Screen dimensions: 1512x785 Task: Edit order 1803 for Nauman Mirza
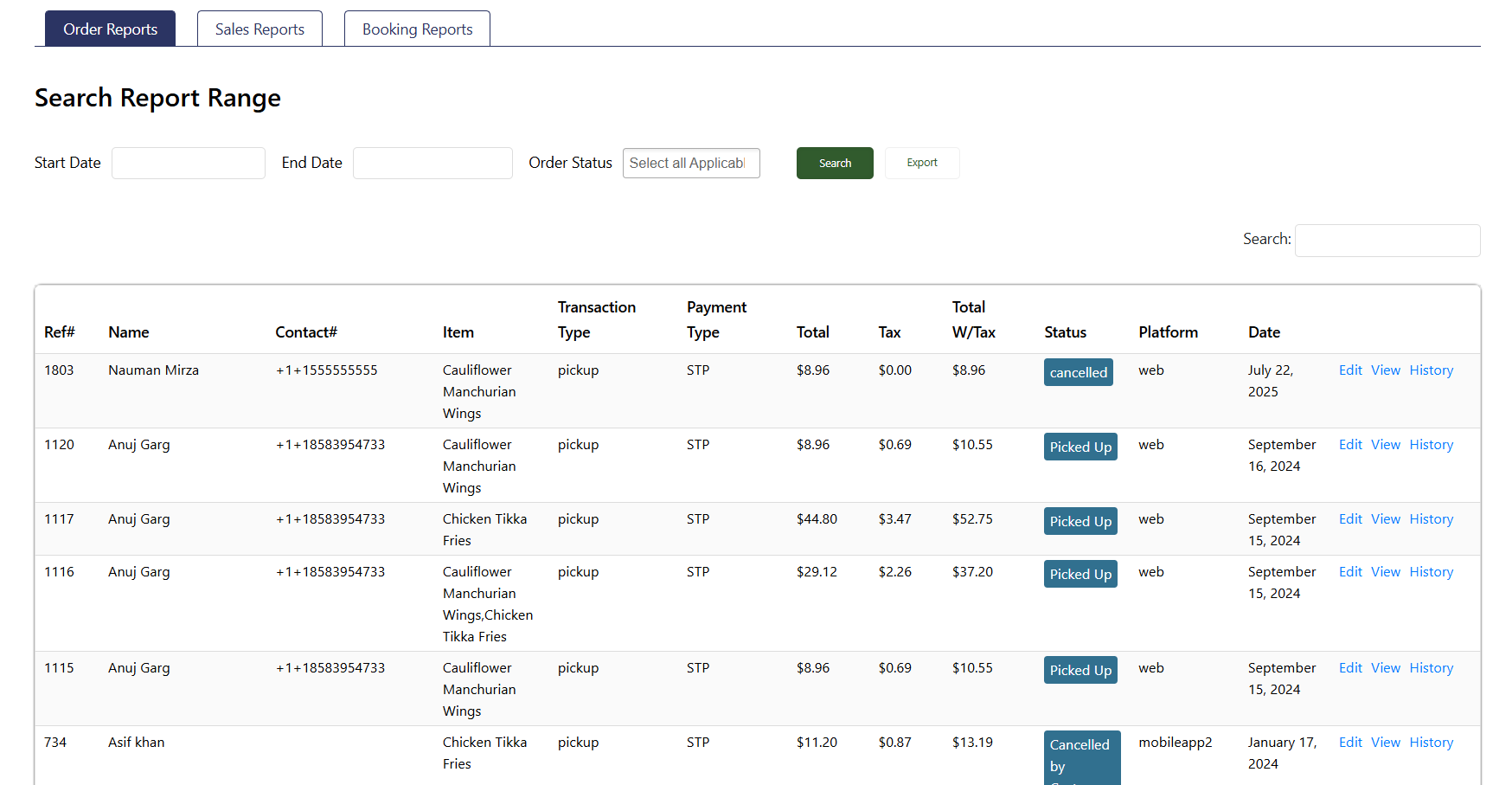click(1350, 370)
